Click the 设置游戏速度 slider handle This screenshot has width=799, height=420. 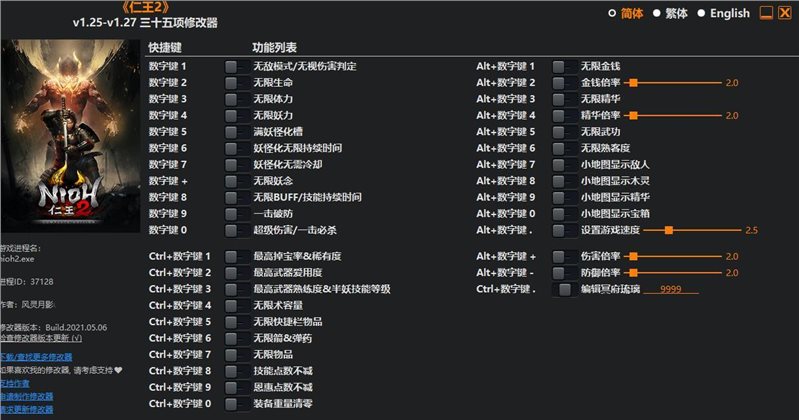pos(668,230)
